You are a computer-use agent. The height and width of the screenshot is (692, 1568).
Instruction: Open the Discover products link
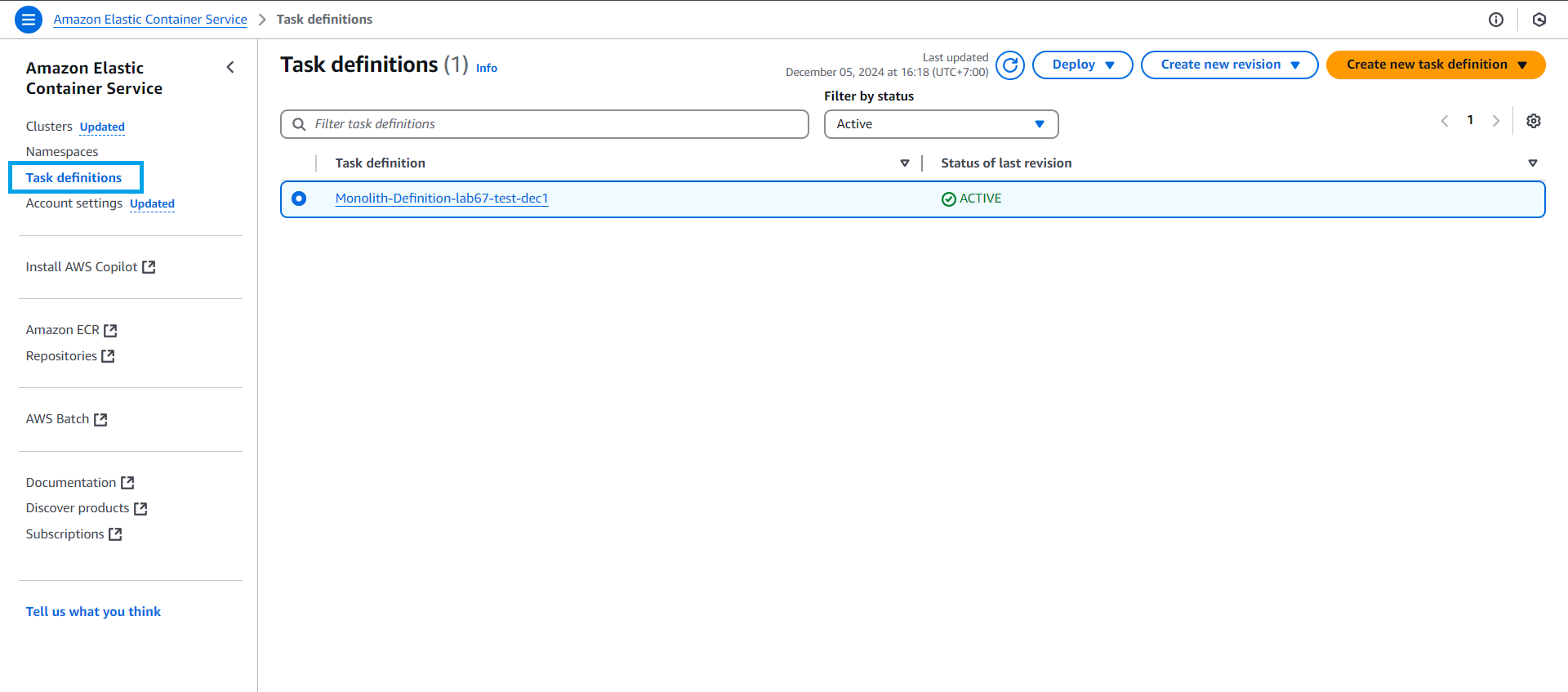click(x=78, y=508)
